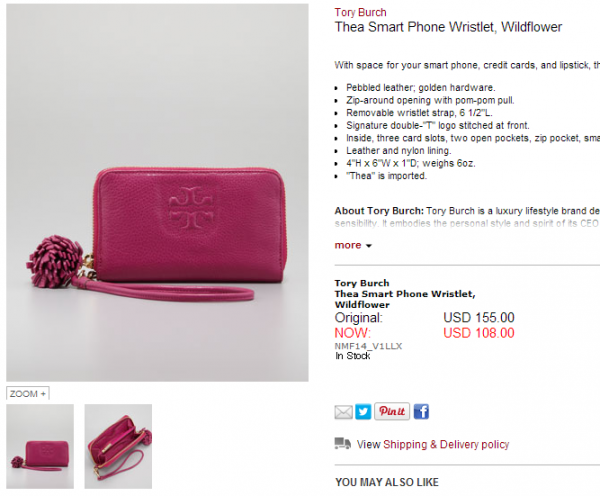Click the bold Tory Burch product name
This screenshot has width=600, height=496.
click(x=362, y=283)
